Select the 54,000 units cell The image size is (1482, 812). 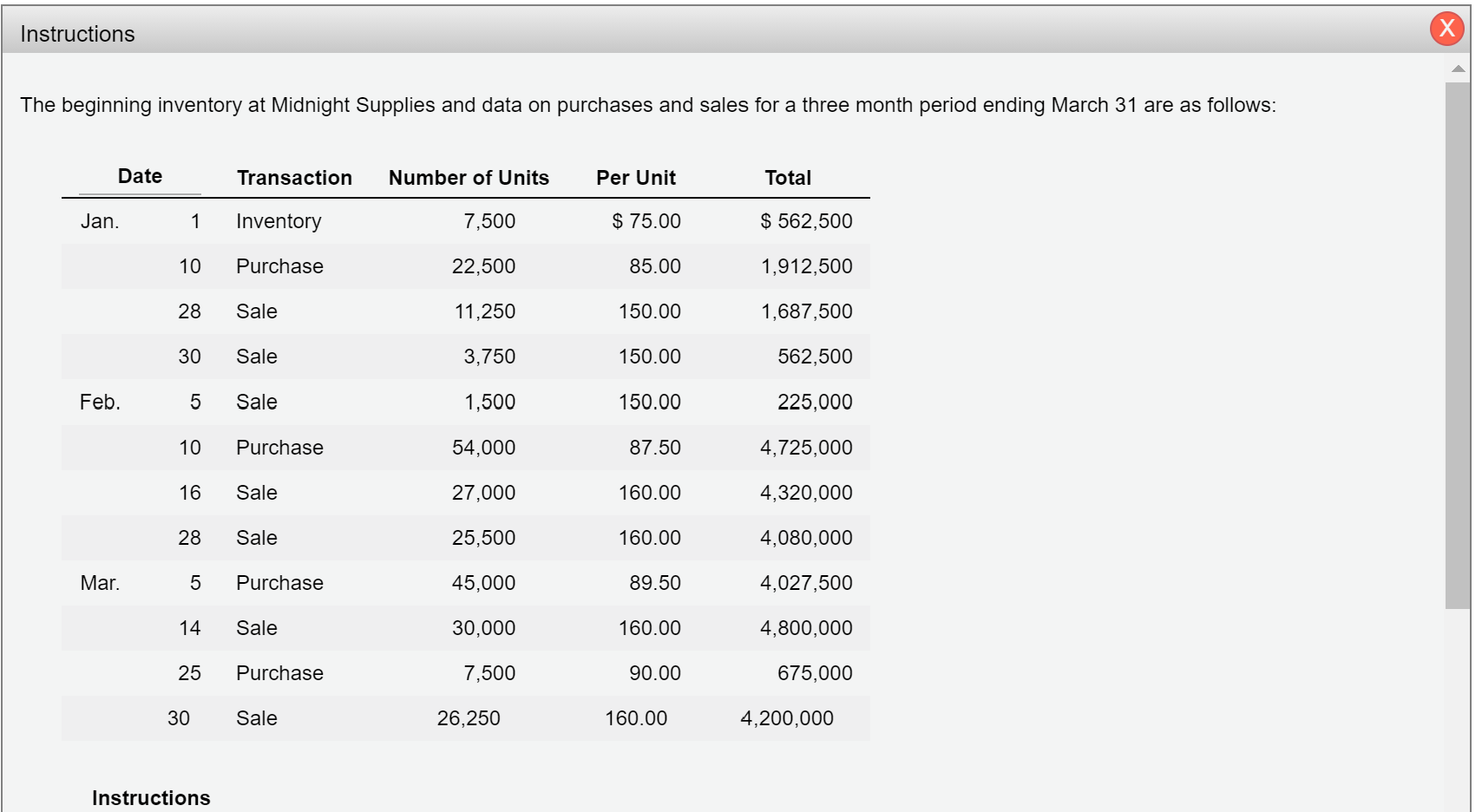click(x=483, y=448)
